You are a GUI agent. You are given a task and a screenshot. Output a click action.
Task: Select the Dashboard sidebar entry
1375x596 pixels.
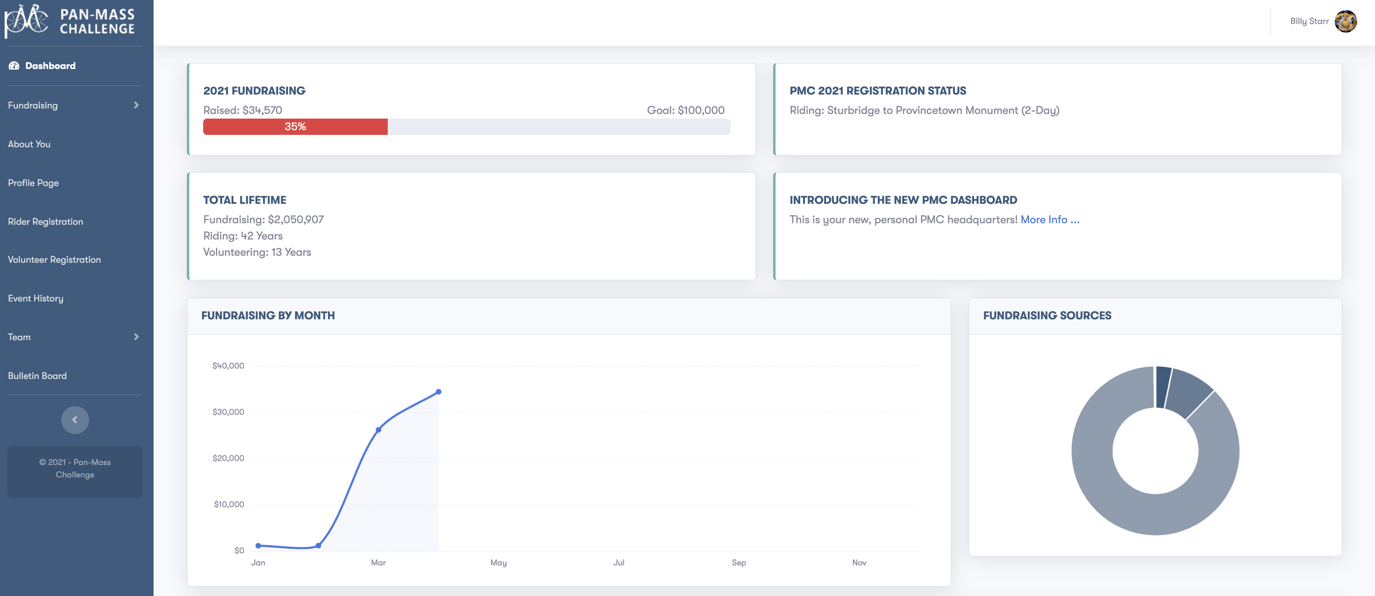(50, 65)
